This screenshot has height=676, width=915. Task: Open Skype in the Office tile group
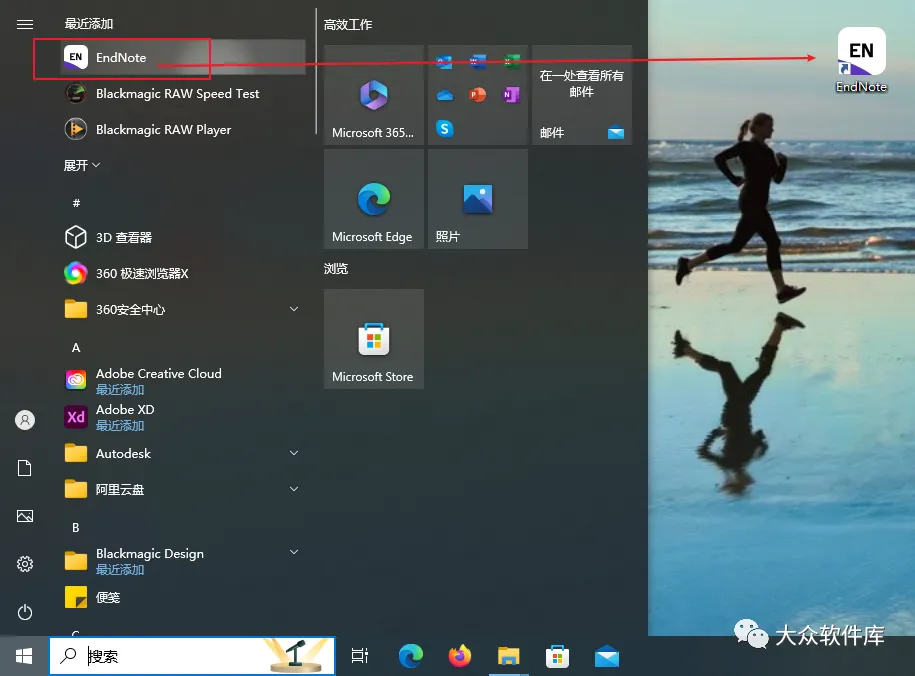(x=445, y=128)
